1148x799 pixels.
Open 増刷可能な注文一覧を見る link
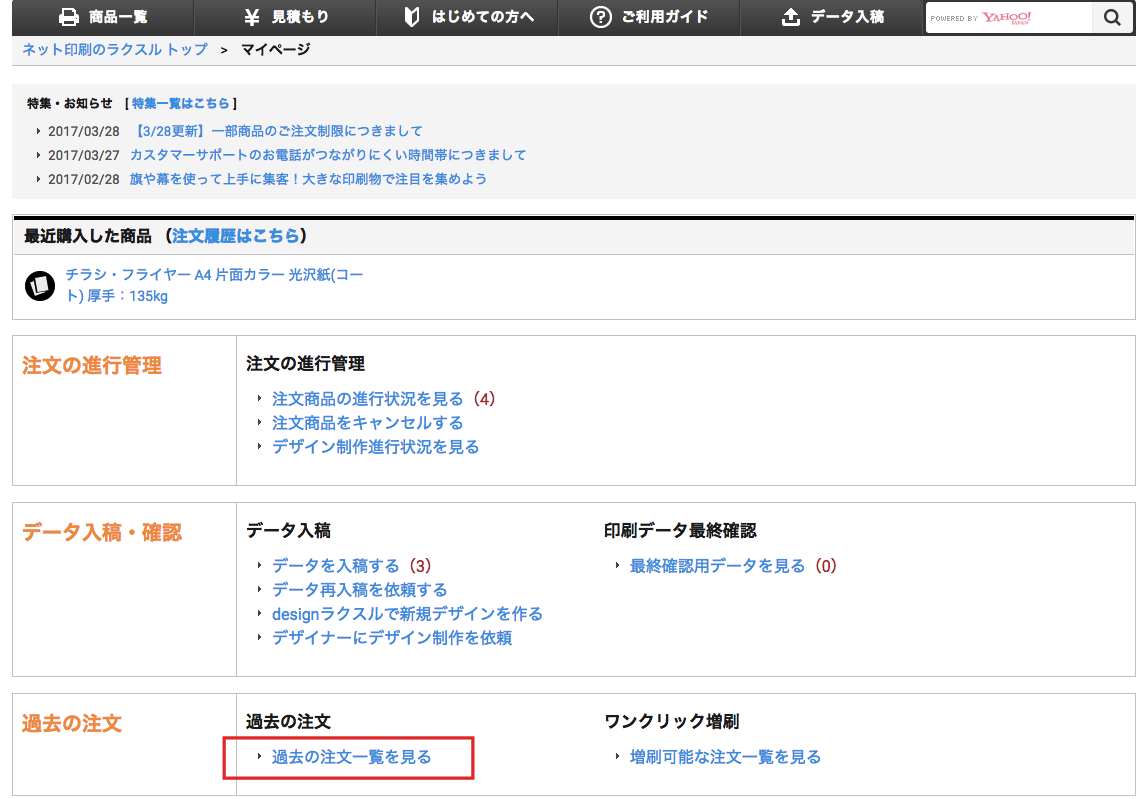click(725, 757)
